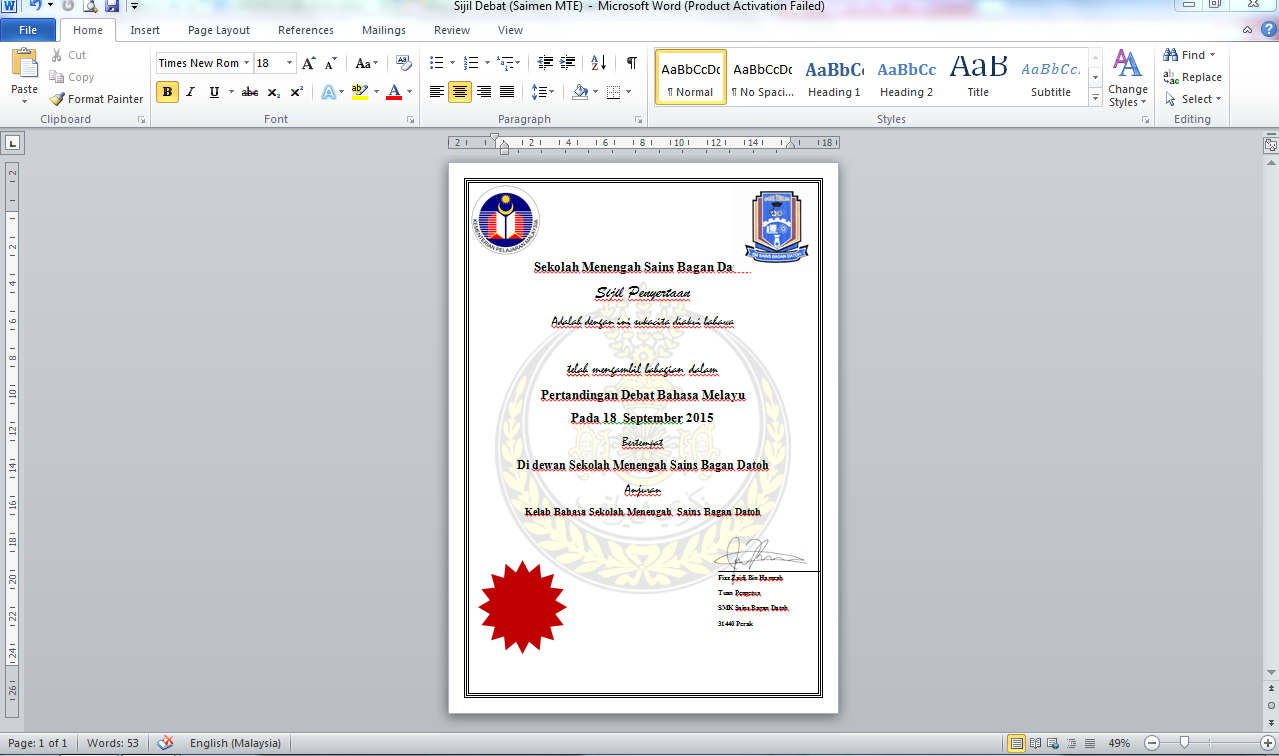This screenshot has height=756, width=1279.
Task: Click the Words: 53 status entry
Action: pos(112,743)
